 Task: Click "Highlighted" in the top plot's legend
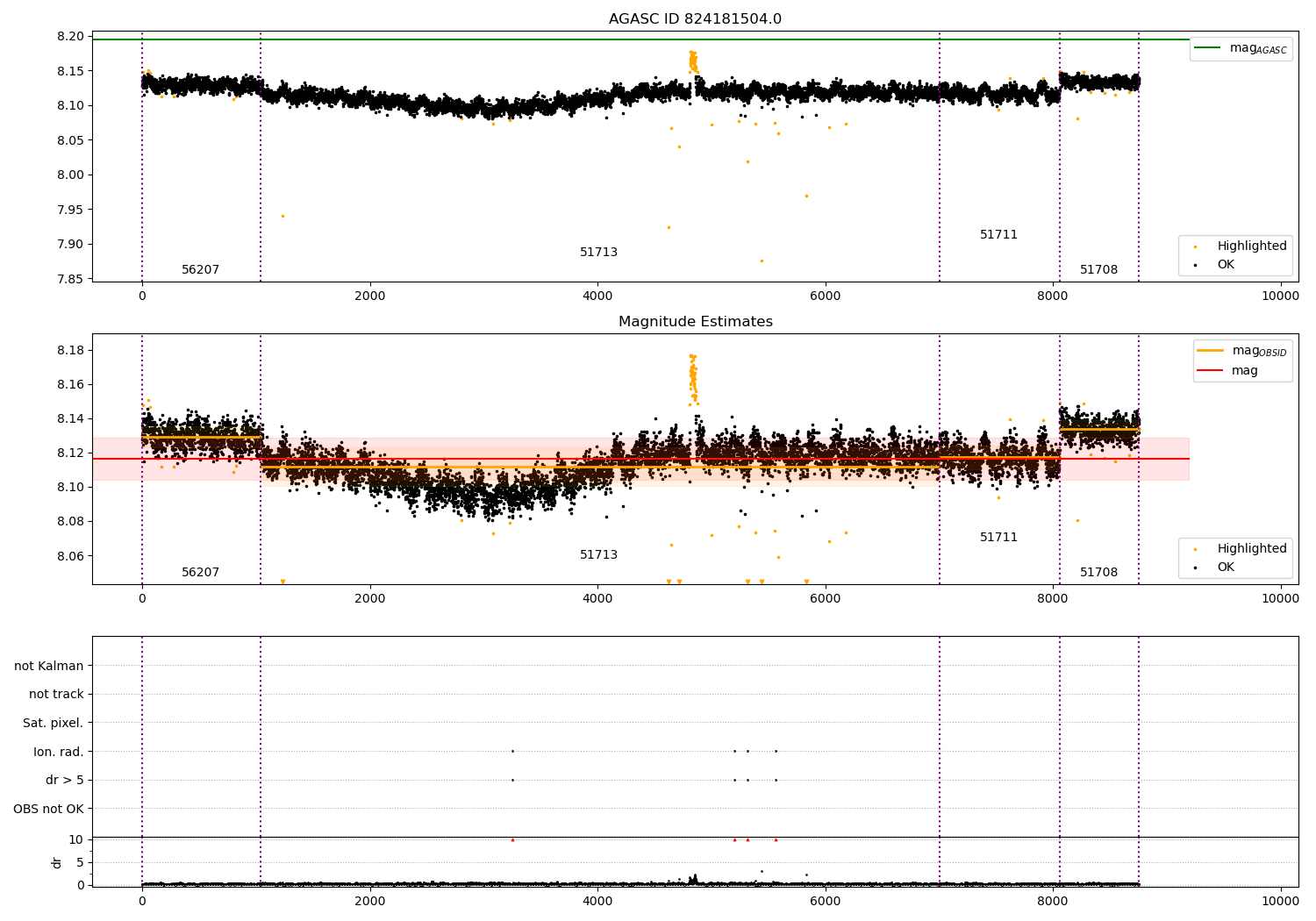tap(1252, 246)
